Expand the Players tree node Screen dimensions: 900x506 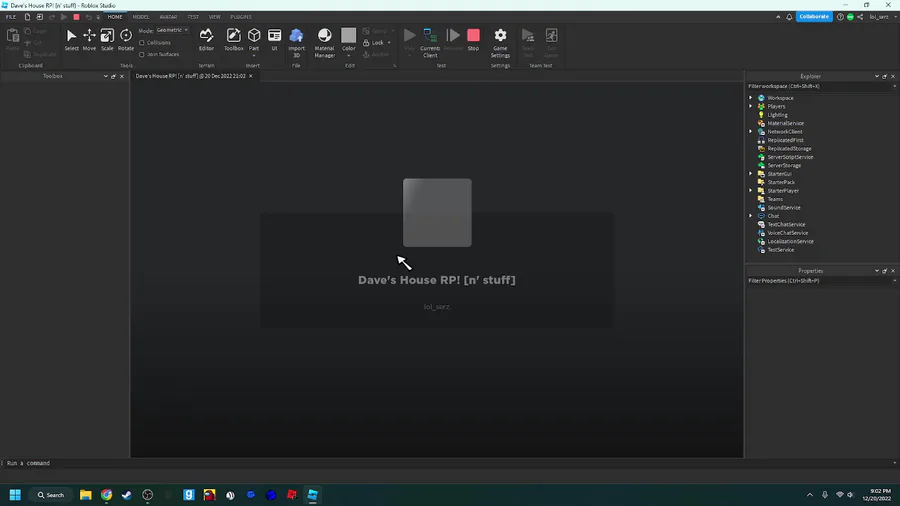point(751,106)
